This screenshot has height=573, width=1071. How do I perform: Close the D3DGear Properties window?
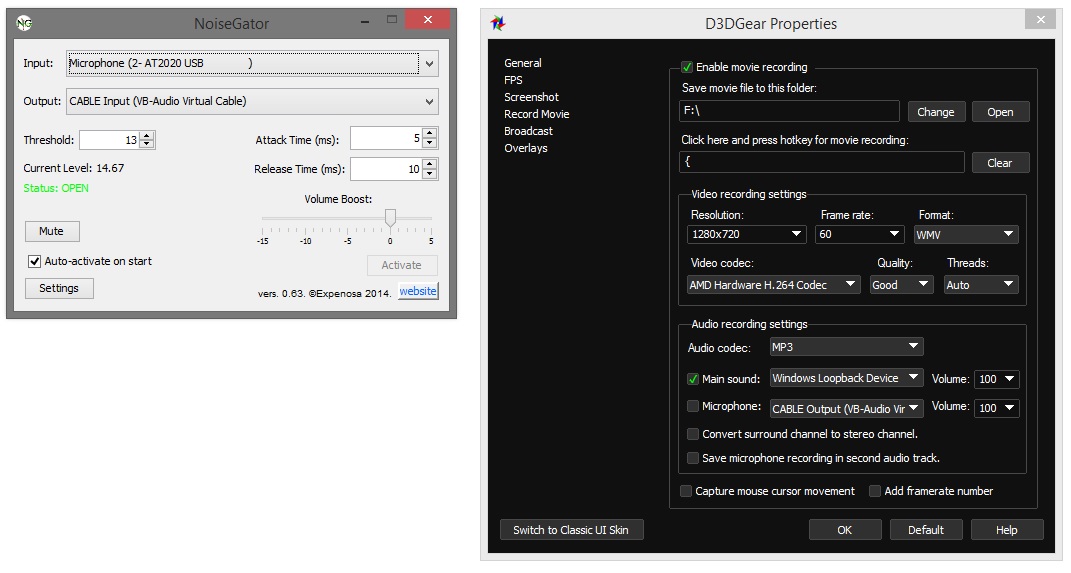(1040, 20)
